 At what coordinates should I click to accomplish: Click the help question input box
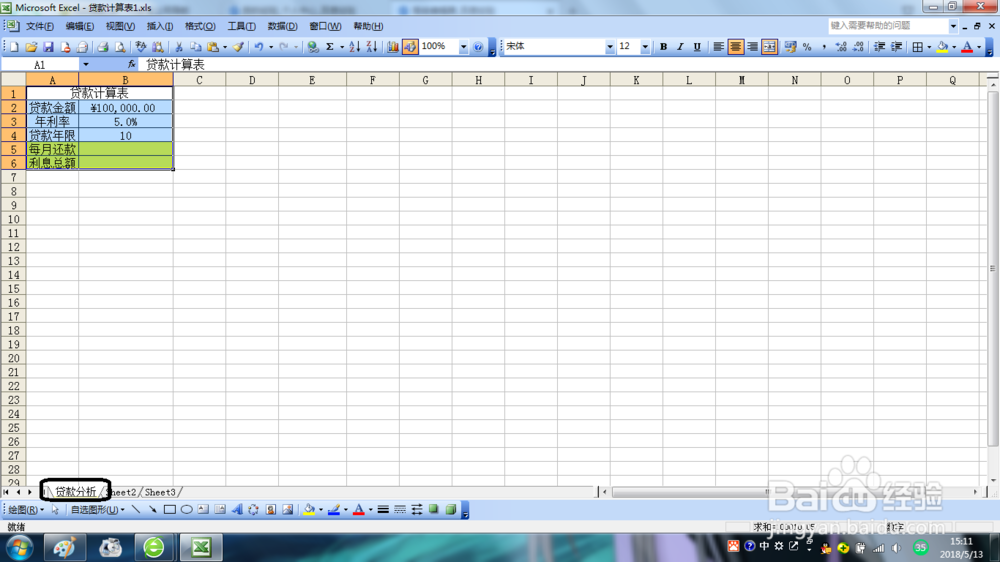(x=888, y=26)
